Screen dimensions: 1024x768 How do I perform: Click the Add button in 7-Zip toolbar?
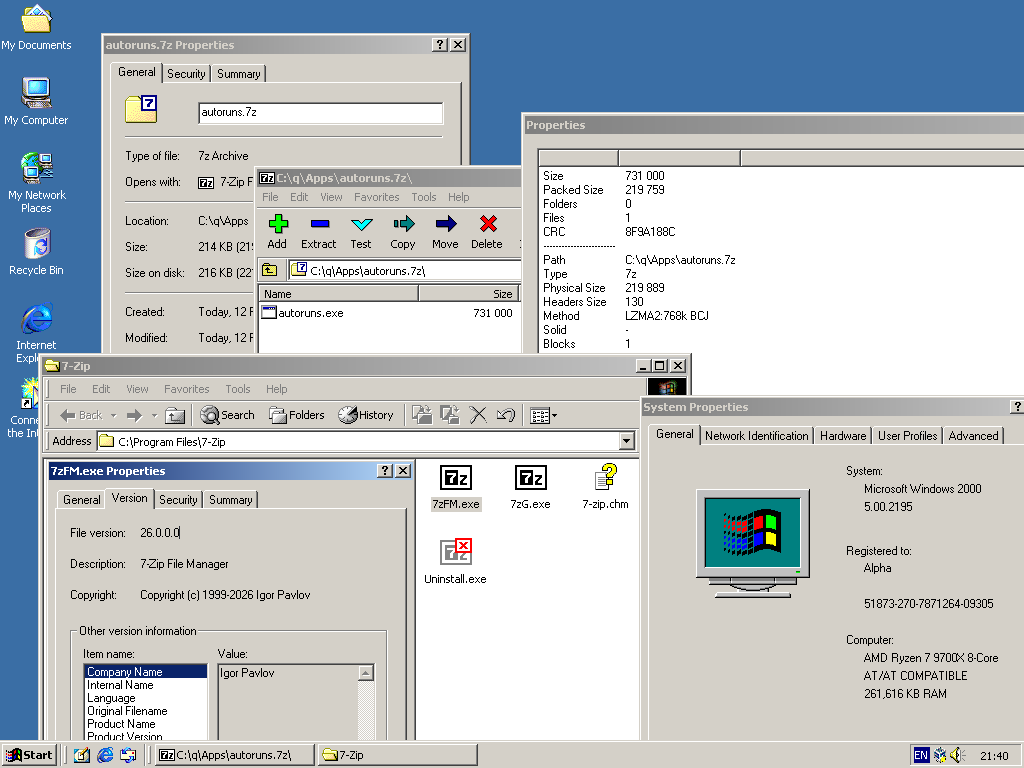[x=277, y=232]
